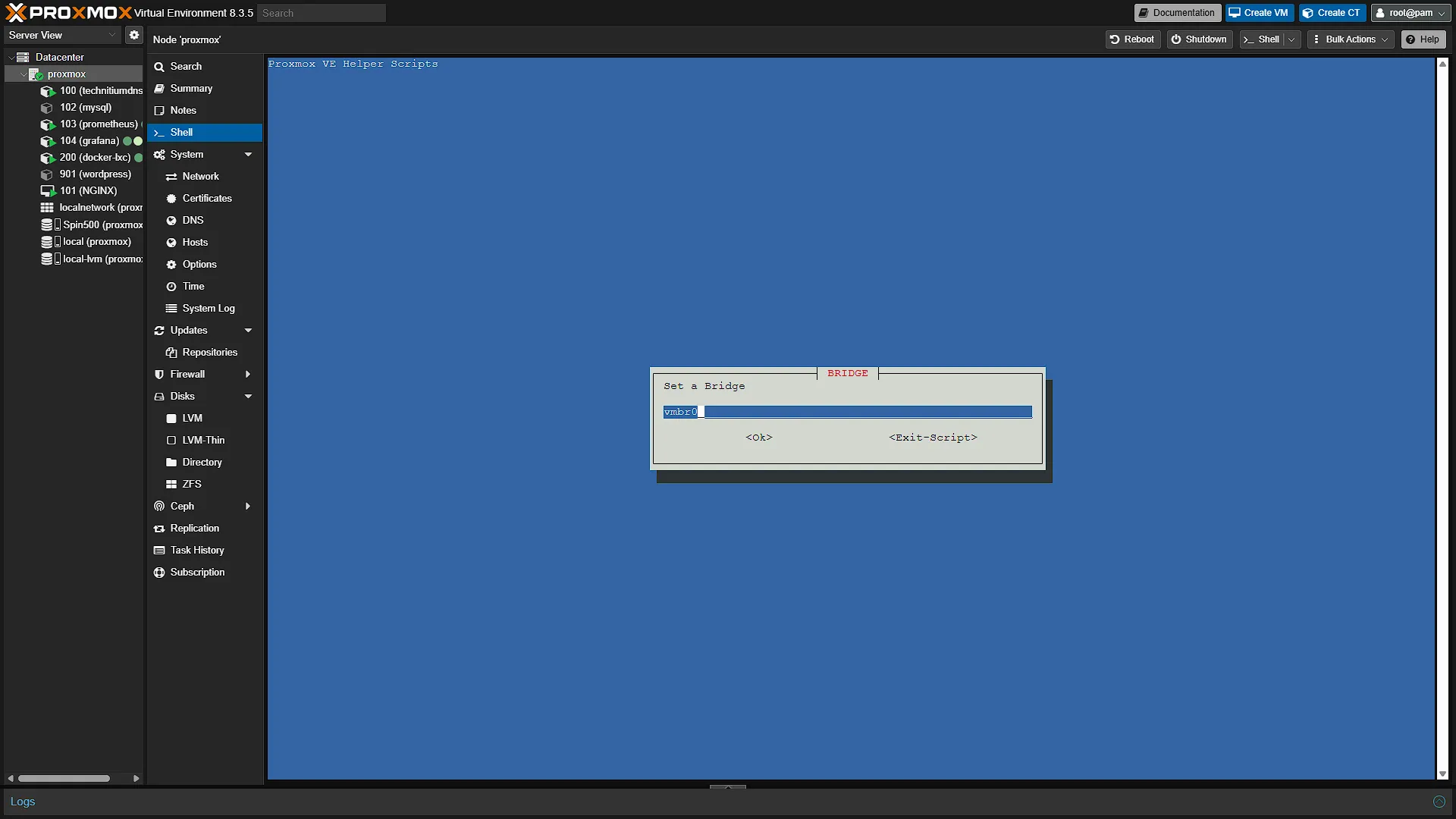Viewport: 1456px width, 819px height.
Task: Open LVM-Thin disks page
Action: tap(205, 441)
